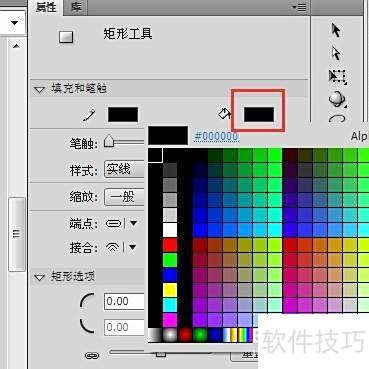
Task: Open the 缩放 一般 dropdown
Action: [x=124, y=197]
